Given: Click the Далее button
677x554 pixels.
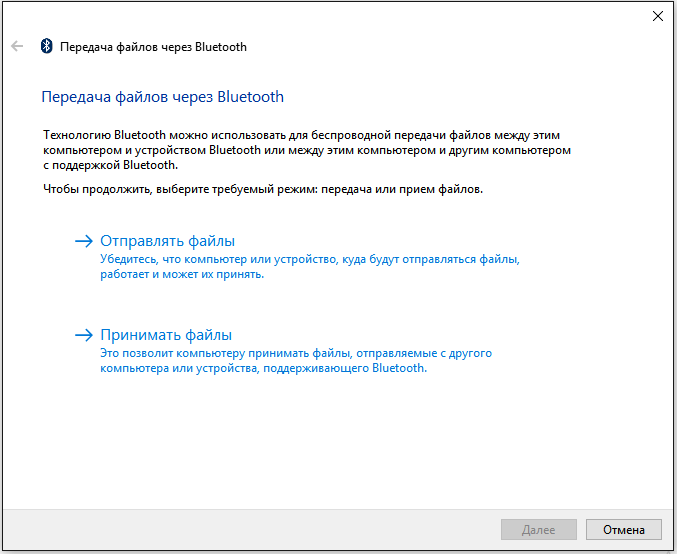Looking at the screenshot, I should (x=538, y=529).
